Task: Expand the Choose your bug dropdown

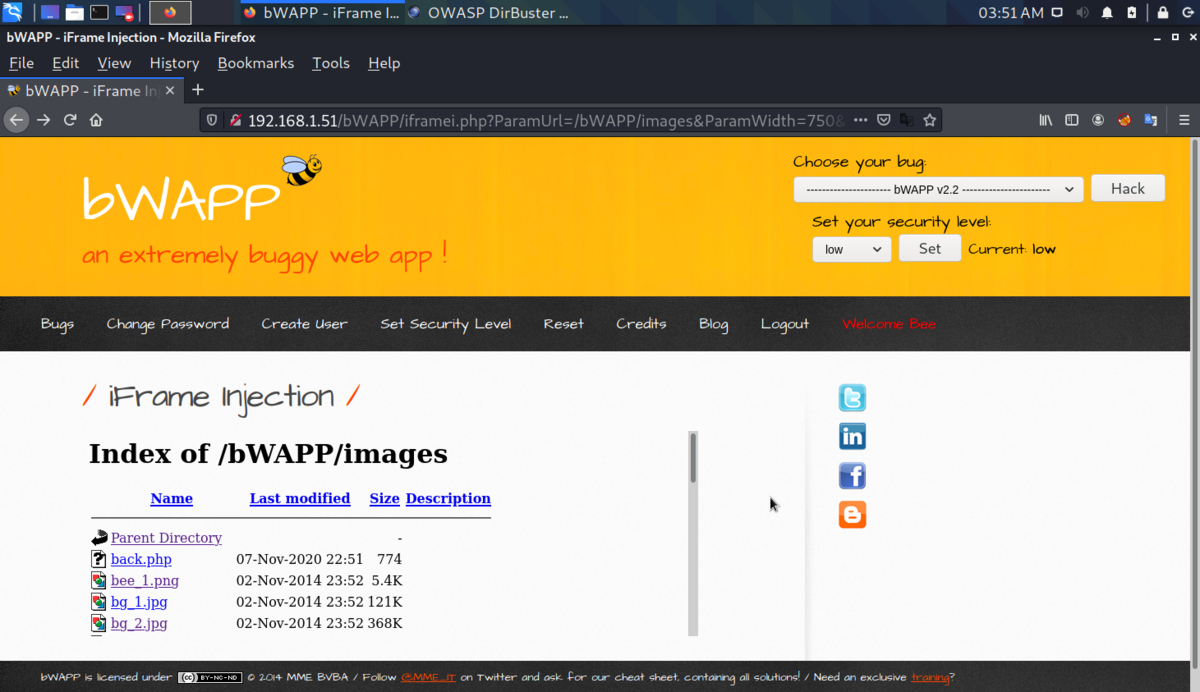Action: tap(938, 189)
